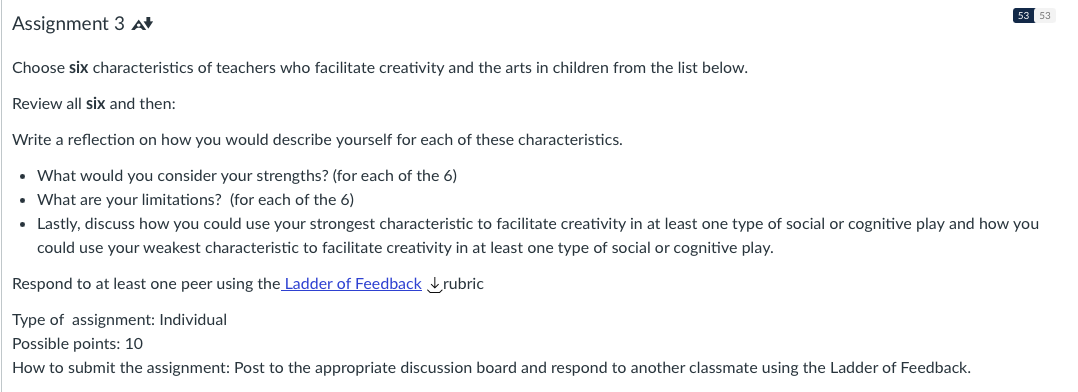Screen dimensions: 1078x392
Task: Click the Write a reflection paragraph
Action: click(317, 140)
